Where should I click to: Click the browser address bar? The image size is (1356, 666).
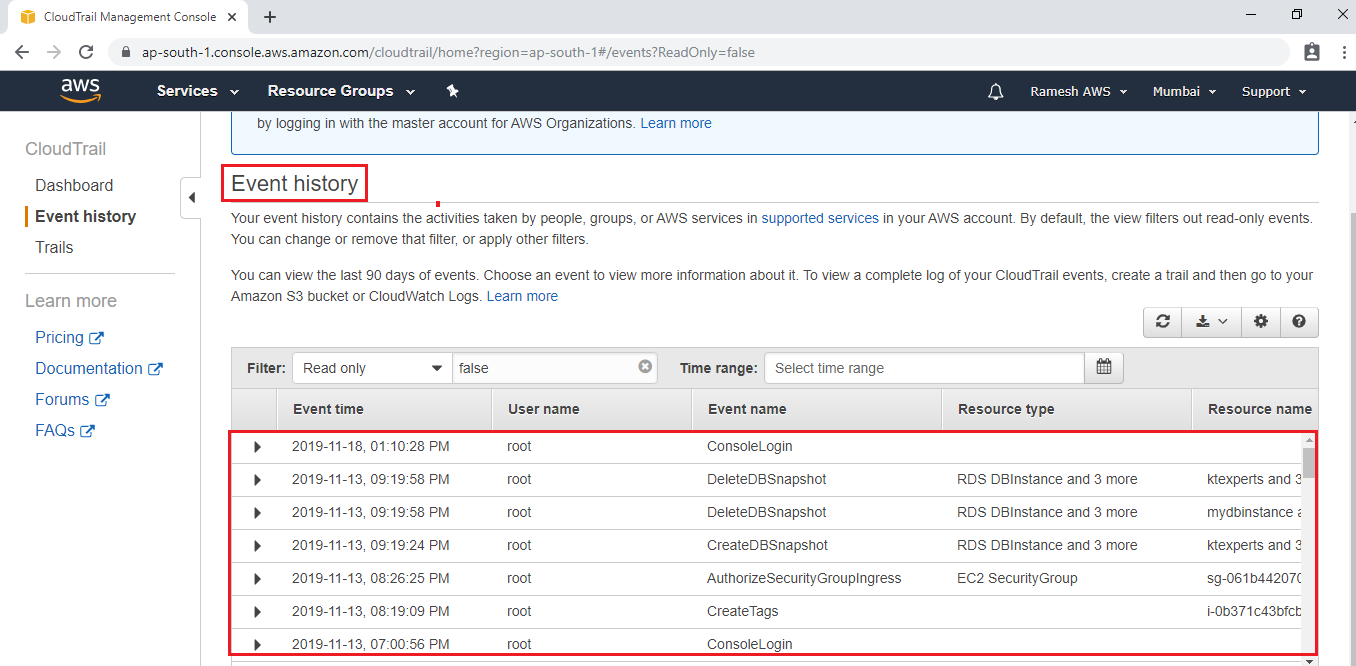[699, 52]
